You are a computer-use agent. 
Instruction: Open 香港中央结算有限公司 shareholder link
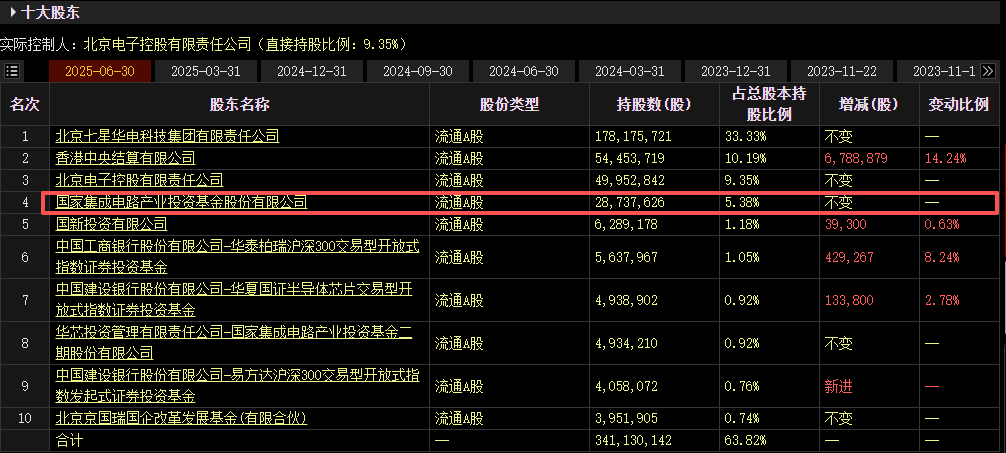126,158
